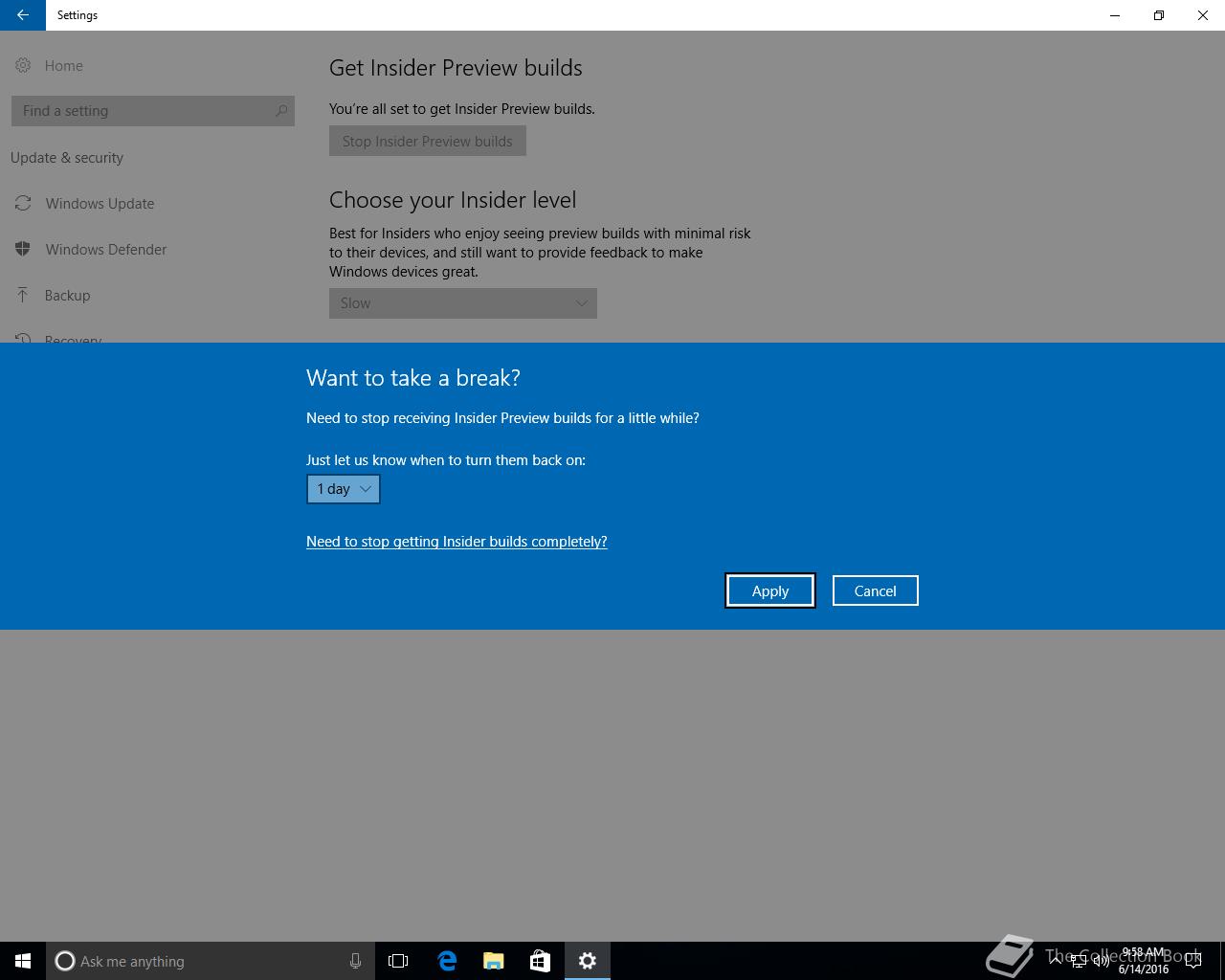Screen dimensions: 1225x980
Task: Click the network tray icon
Action: coord(1079,961)
